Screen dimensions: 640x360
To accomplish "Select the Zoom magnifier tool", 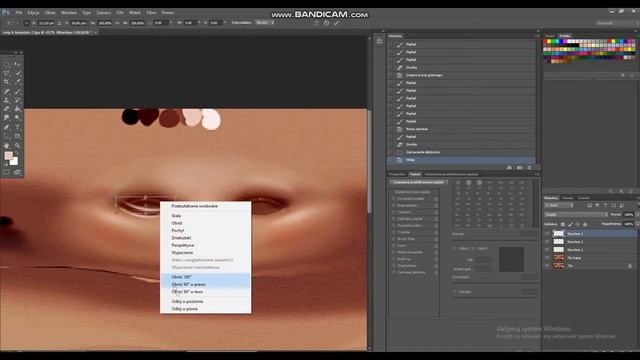I will (17, 145).
